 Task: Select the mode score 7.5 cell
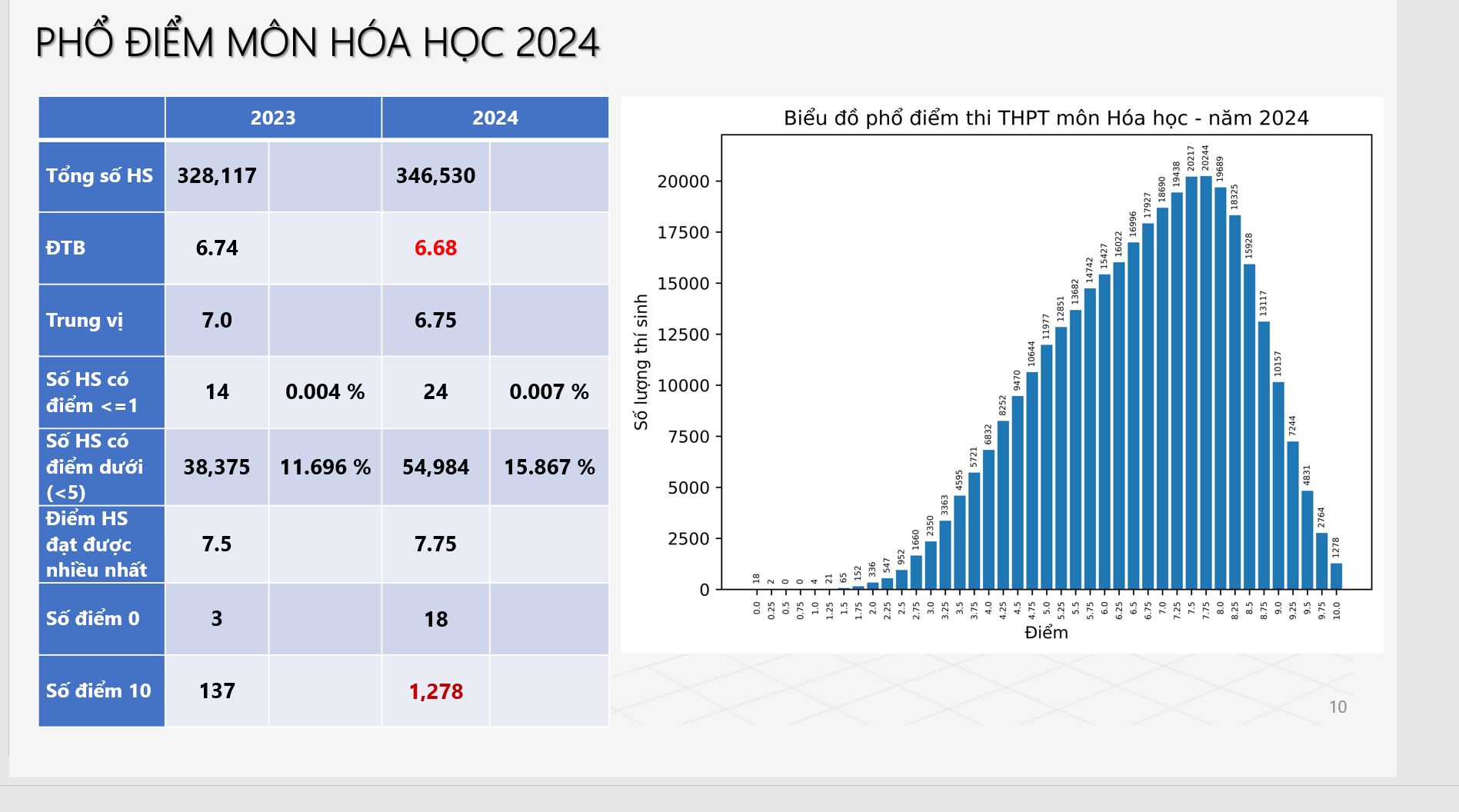point(217,544)
